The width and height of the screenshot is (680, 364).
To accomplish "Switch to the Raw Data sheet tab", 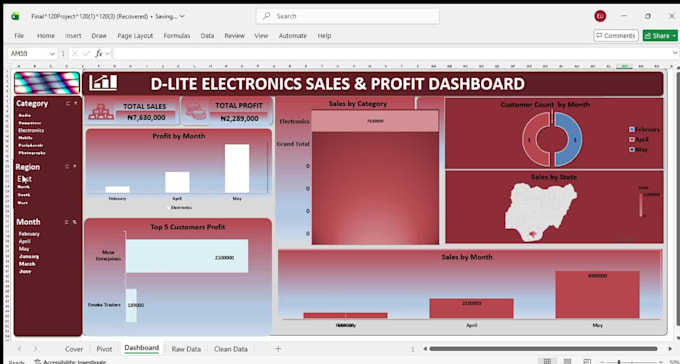I will 186,349.
